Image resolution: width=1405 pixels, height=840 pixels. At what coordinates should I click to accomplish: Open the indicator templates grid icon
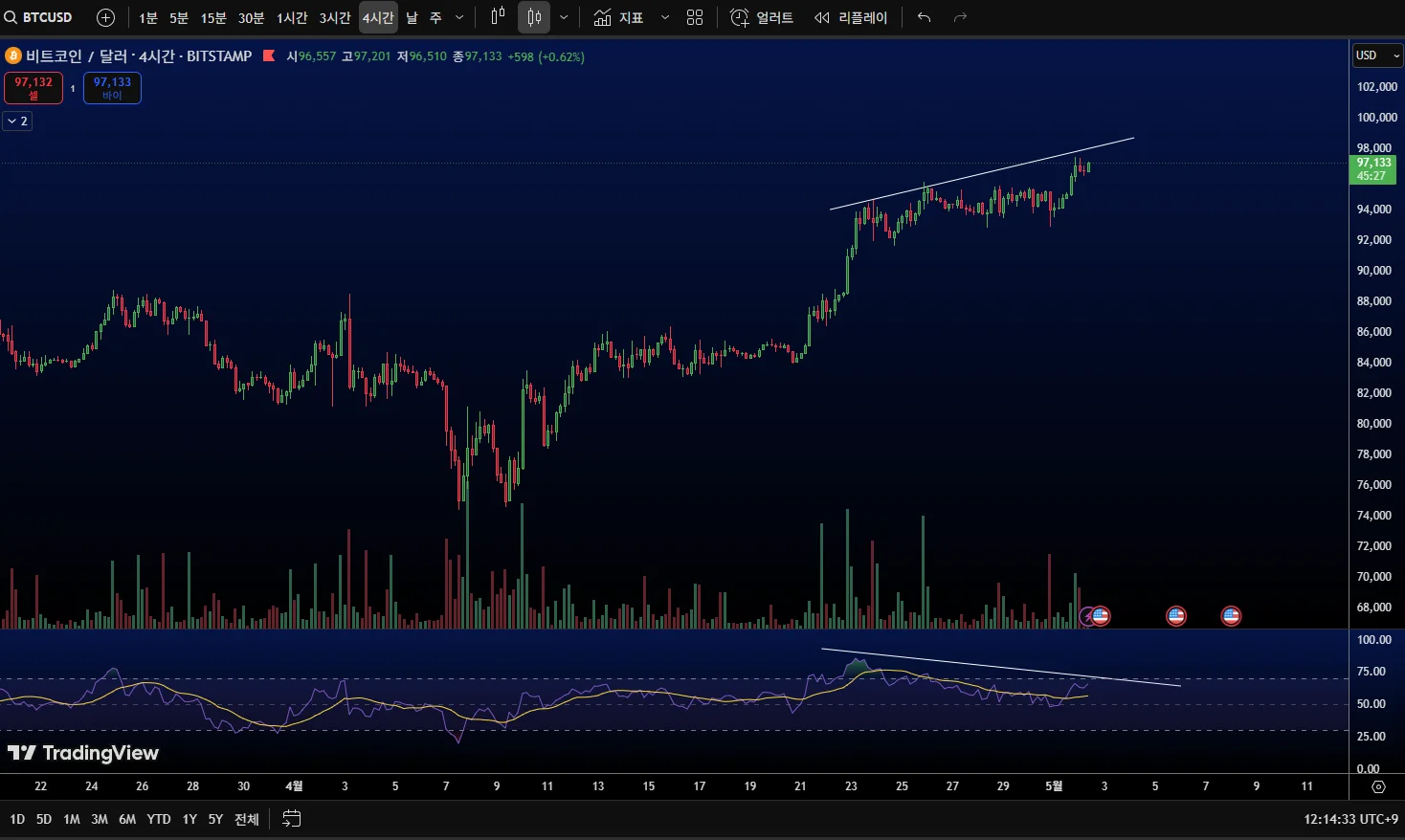[x=695, y=17]
